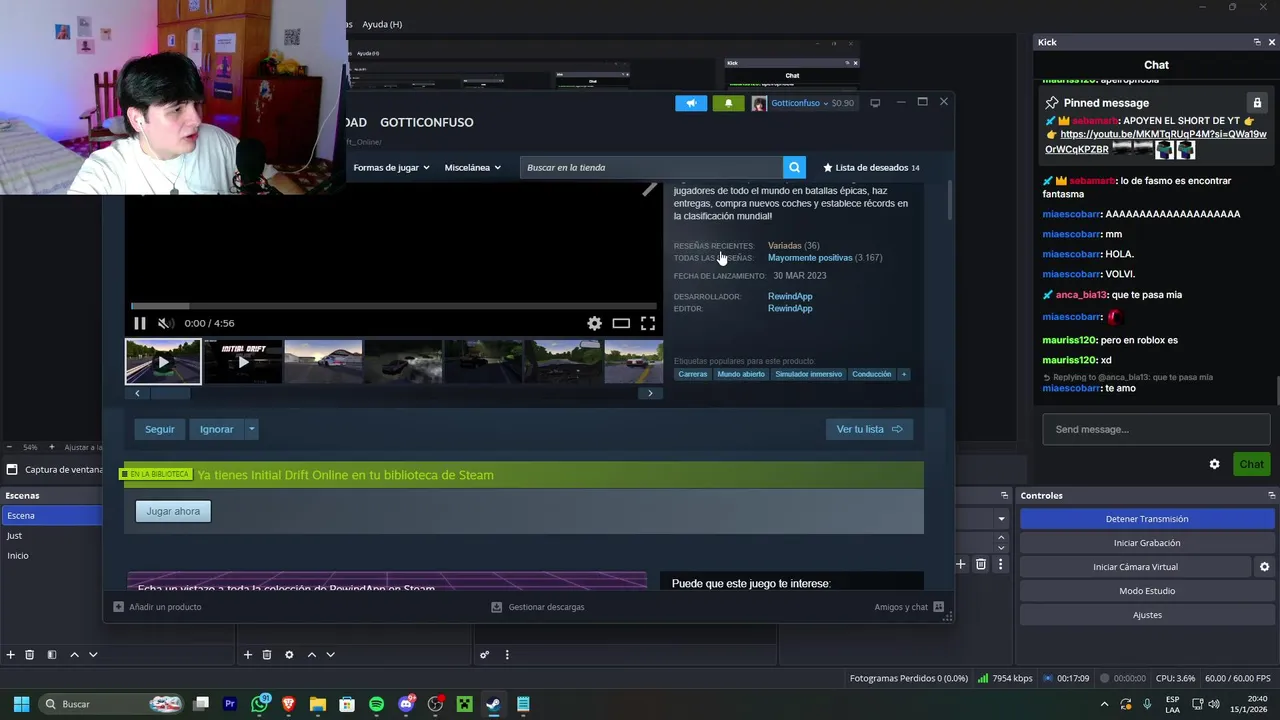1280x720 pixels.
Task: Move scene up with arrow icon
Action: (74, 655)
